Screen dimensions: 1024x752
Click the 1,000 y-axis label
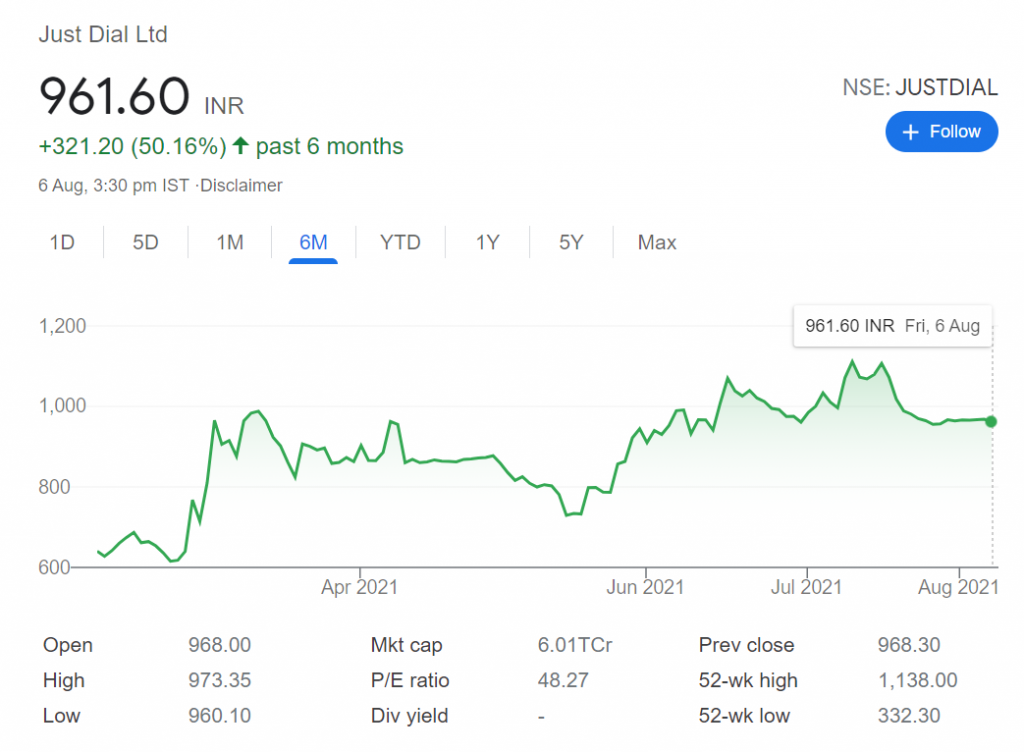point(62,406)
